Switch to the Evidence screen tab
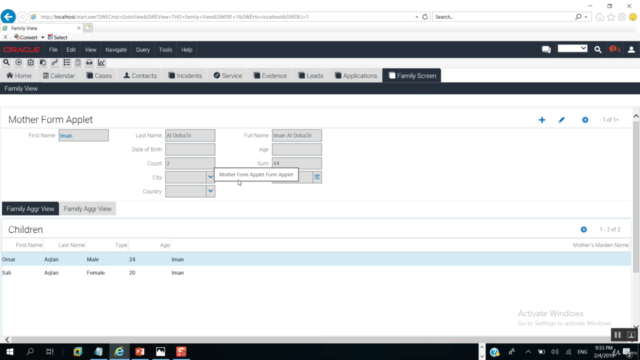 pyautogui.click(x=270, y=76)
